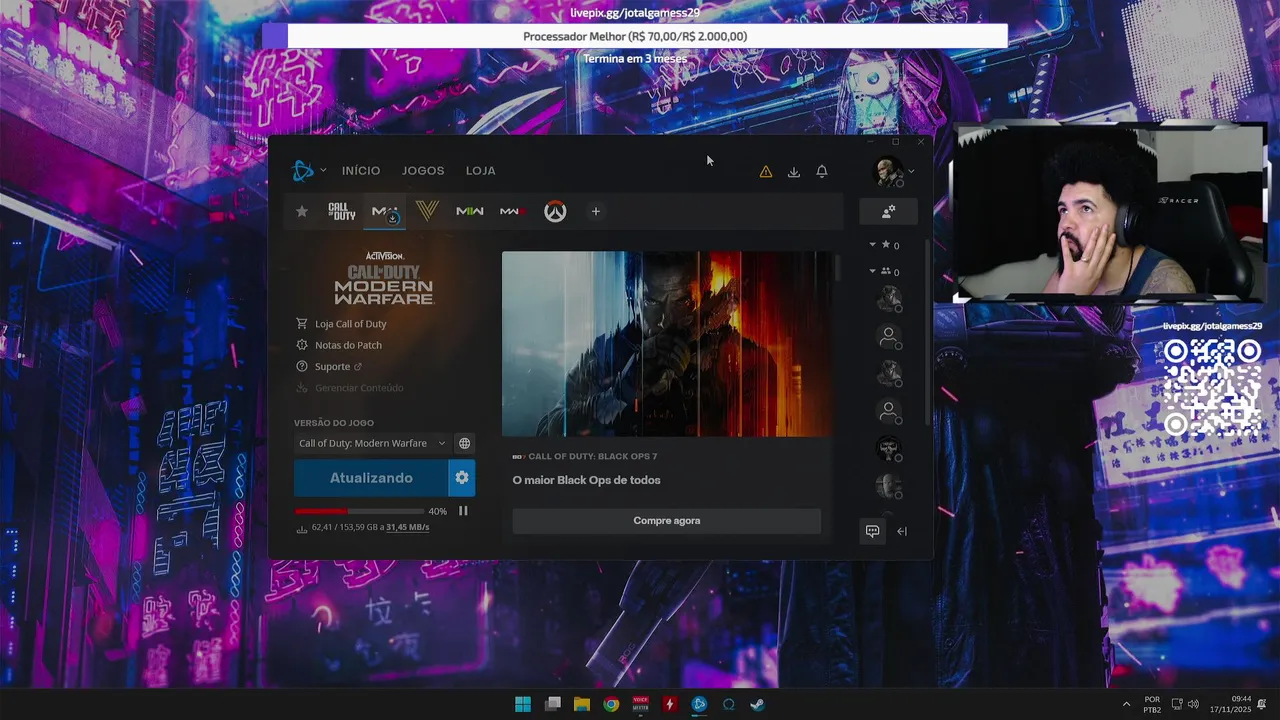Open the LOJA tab
The image size is (1280, 720).
(x=481, y=171)
